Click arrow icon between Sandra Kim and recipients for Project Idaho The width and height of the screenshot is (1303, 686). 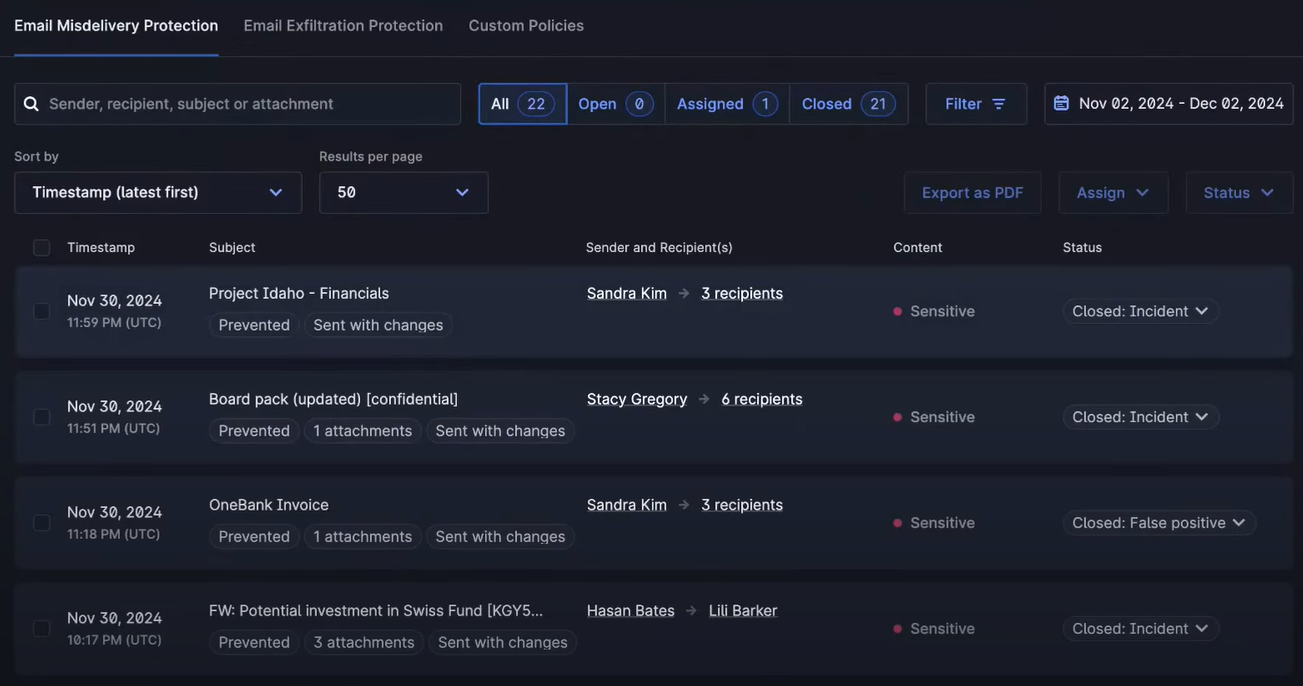(684, 293)
